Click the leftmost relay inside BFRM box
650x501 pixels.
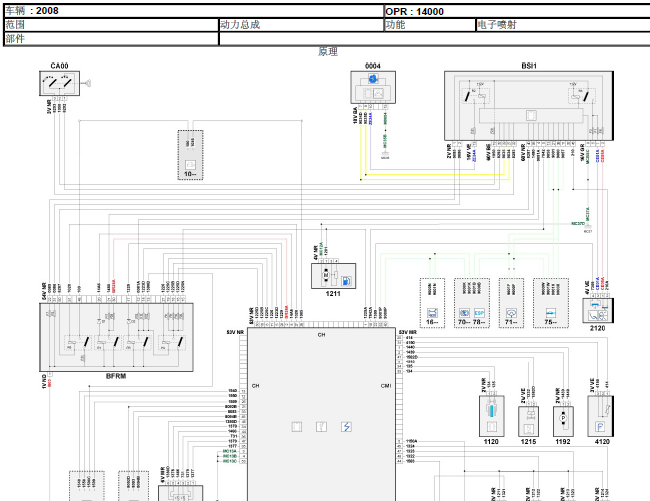[x=78, y=343]
